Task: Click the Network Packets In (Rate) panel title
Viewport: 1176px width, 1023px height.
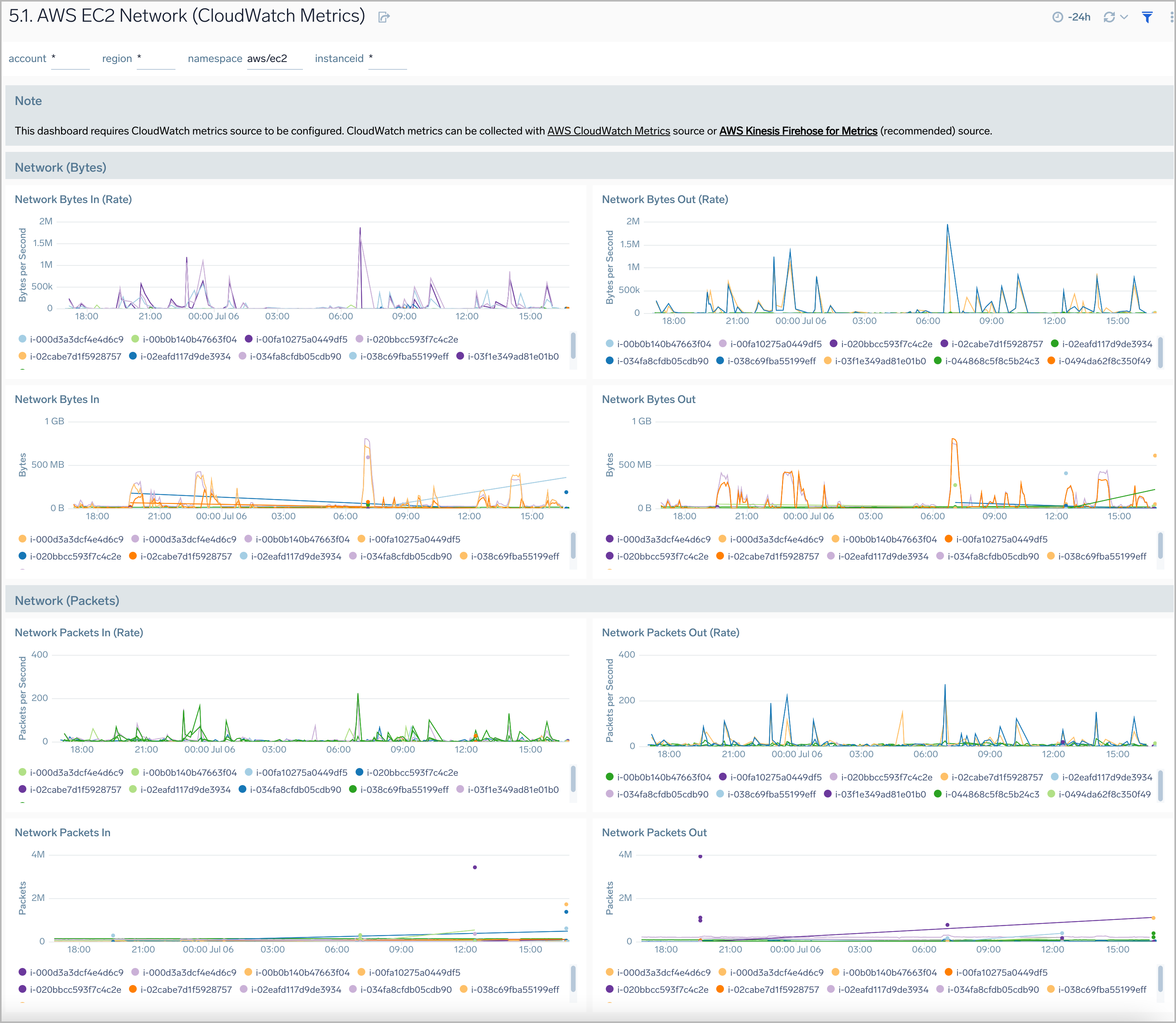Action: [x=79, y=632]
